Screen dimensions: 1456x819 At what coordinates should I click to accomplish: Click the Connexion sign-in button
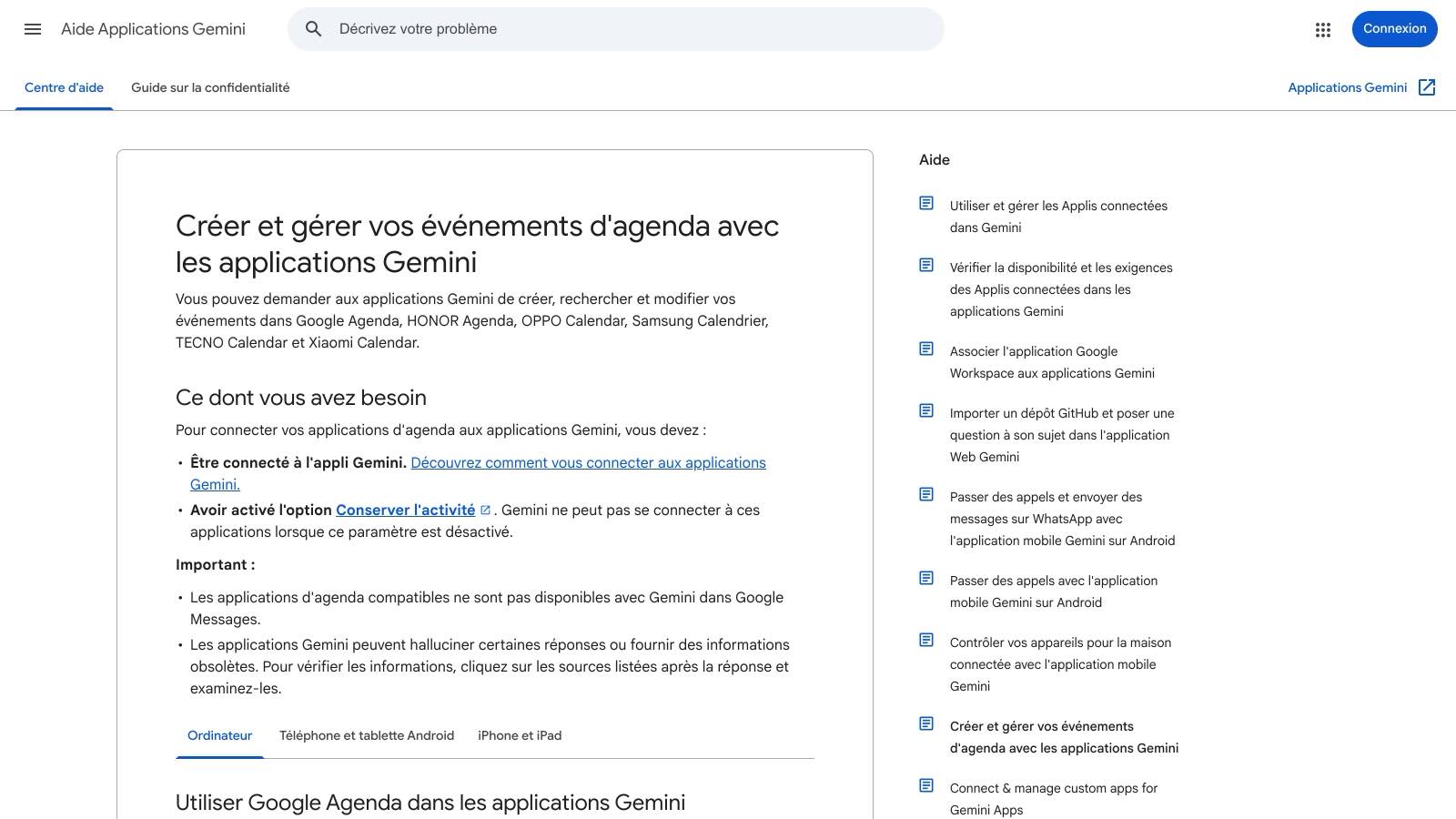click(1394, 29)
